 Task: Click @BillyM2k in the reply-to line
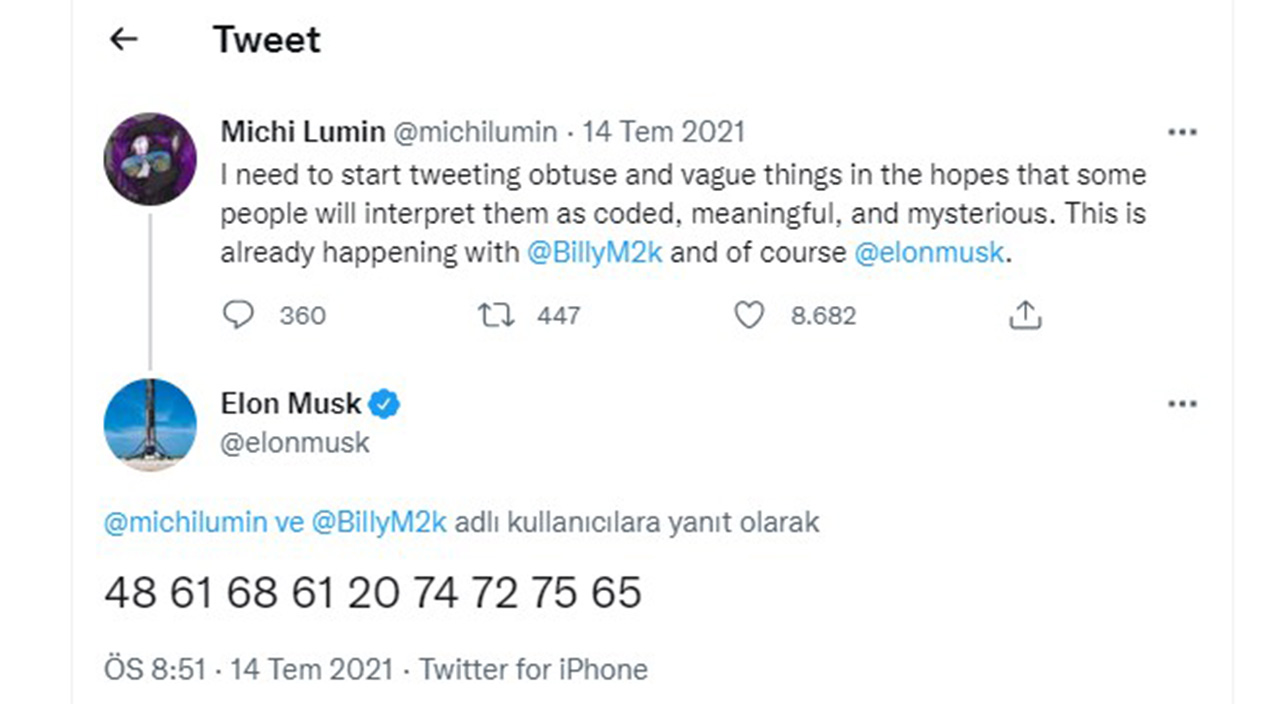pos(379,522)
